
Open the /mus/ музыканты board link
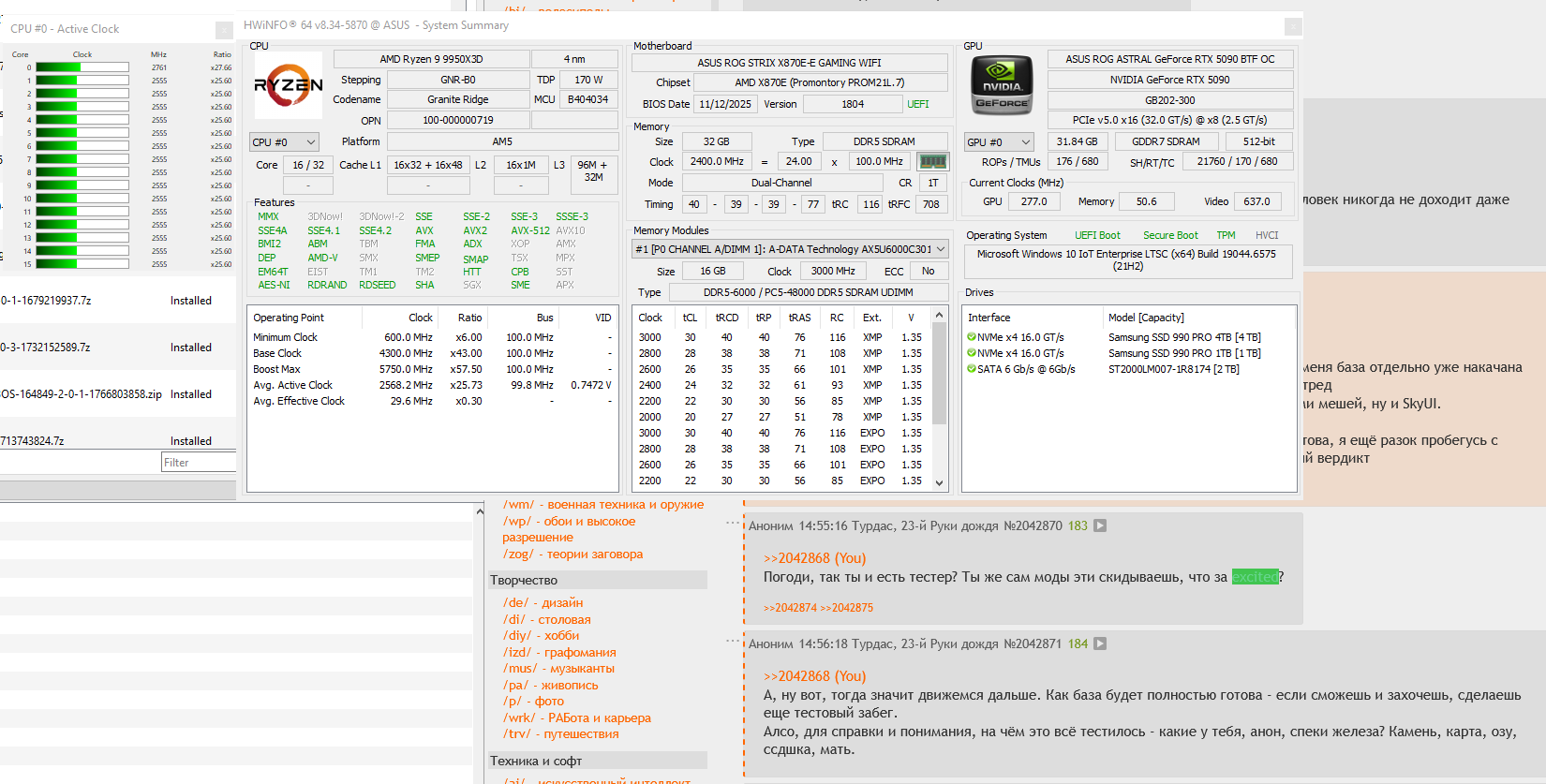click(x=558, y=669)
